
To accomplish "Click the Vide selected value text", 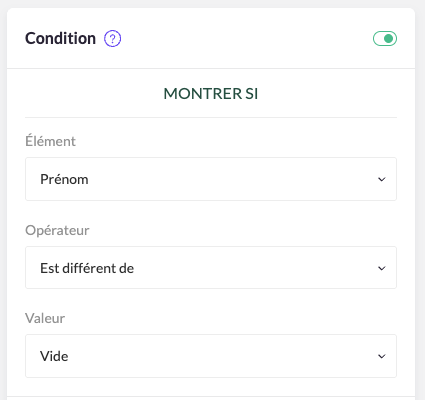I will pyautogui.click(x=54, y=356).
